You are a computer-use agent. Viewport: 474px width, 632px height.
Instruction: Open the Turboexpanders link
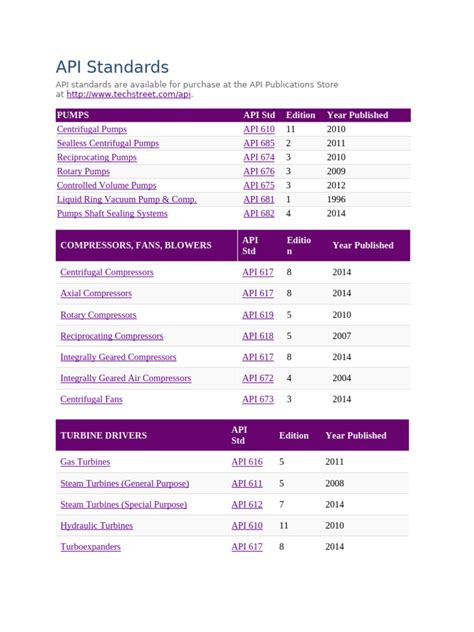click(90, 547)
